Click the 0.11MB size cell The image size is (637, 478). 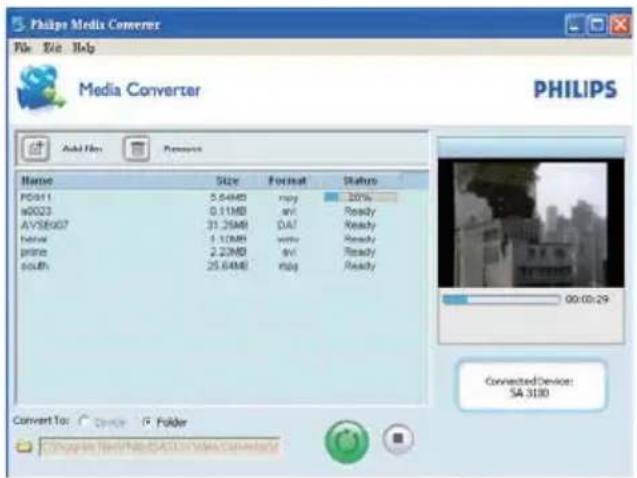[228, 211]
